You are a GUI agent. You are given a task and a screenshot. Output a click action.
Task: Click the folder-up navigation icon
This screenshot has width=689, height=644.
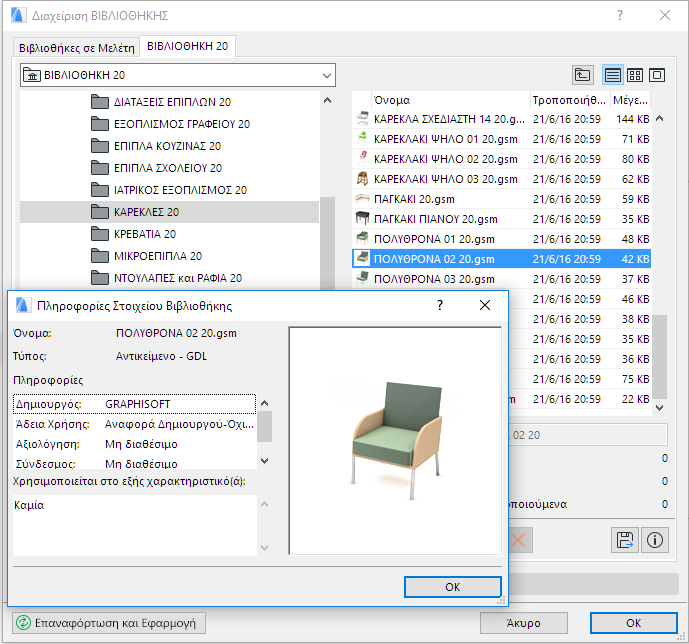(x=583, y=75)
